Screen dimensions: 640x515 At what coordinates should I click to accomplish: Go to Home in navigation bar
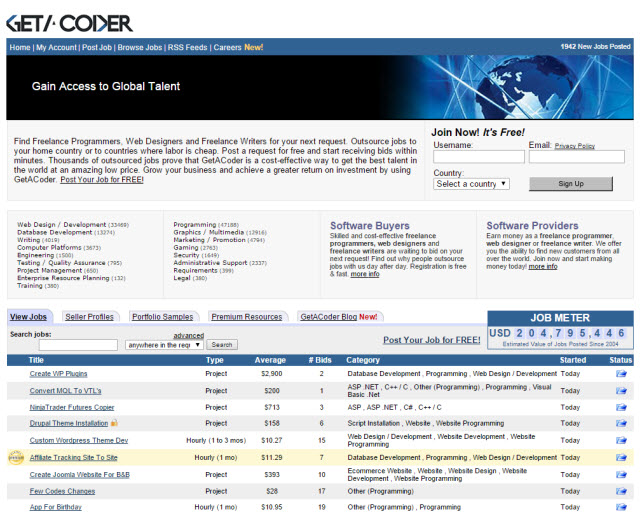(x=20, y=47)
